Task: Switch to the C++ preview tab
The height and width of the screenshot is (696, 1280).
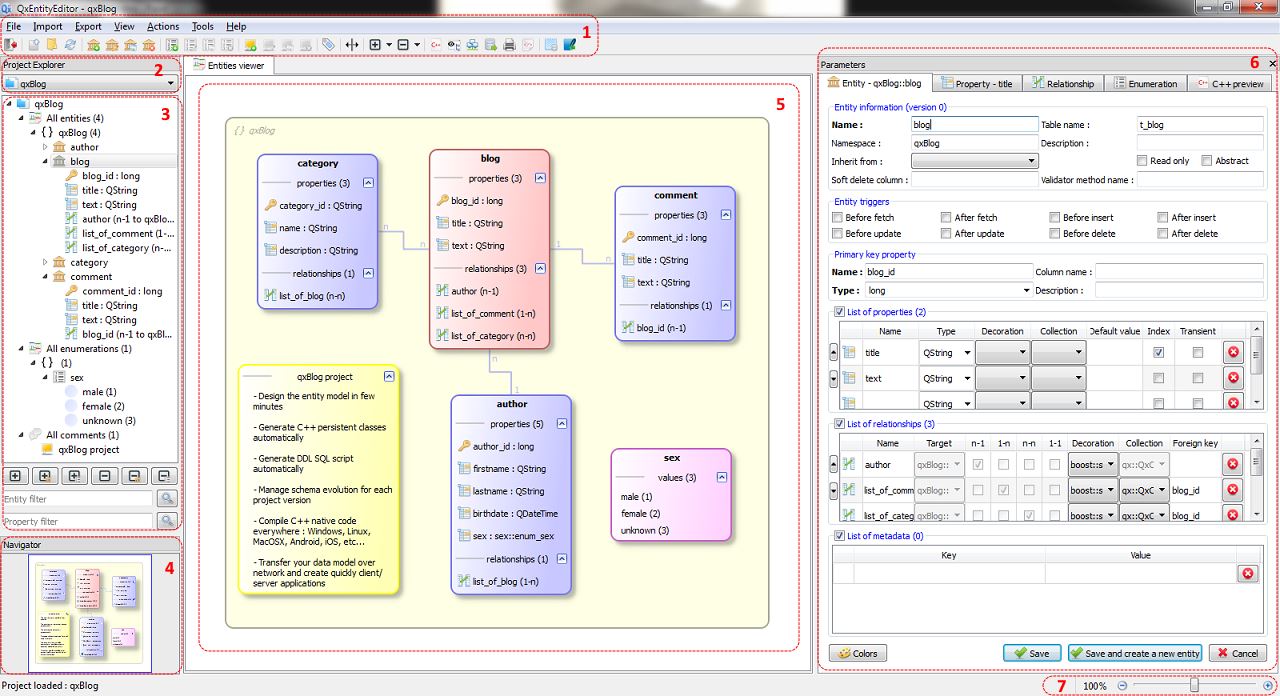Action: (x=1230, y=84)
